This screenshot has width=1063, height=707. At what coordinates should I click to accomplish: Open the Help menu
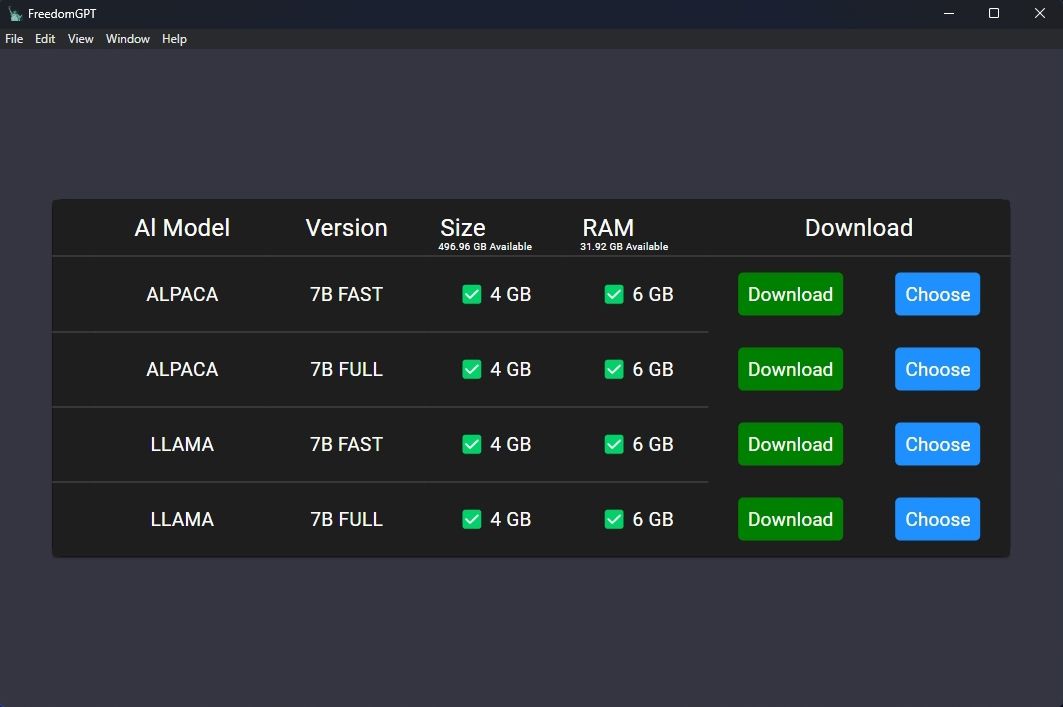point(174,39)
